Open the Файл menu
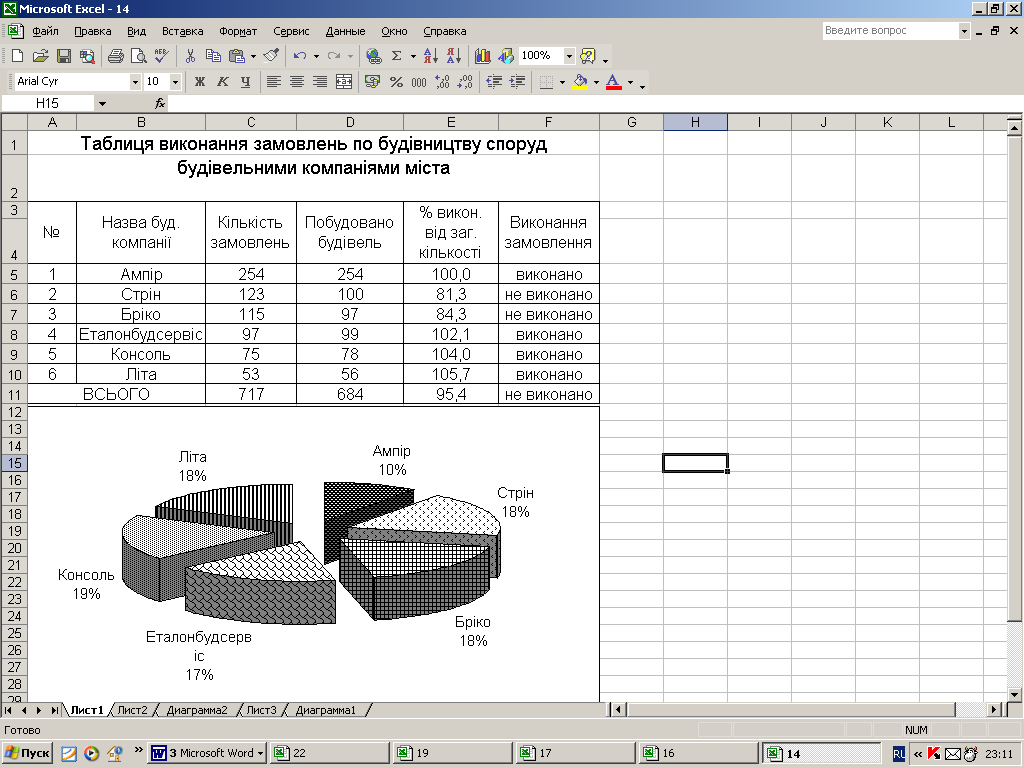 coord(45,31)
